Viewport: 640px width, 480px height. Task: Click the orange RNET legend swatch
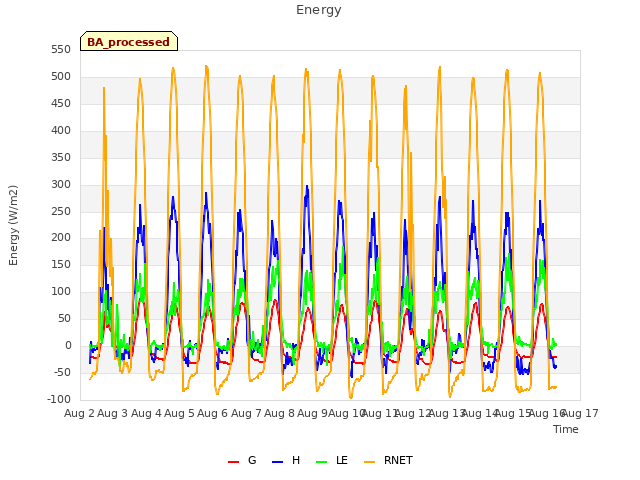pyautogui.click(x=369, y=462)
